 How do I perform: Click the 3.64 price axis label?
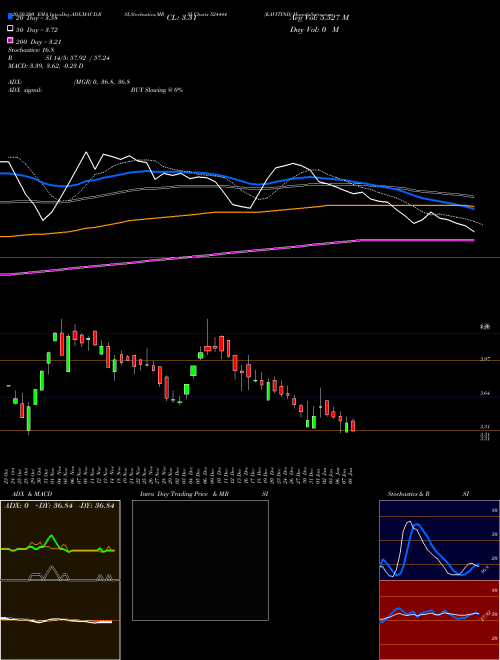point(485,394)
